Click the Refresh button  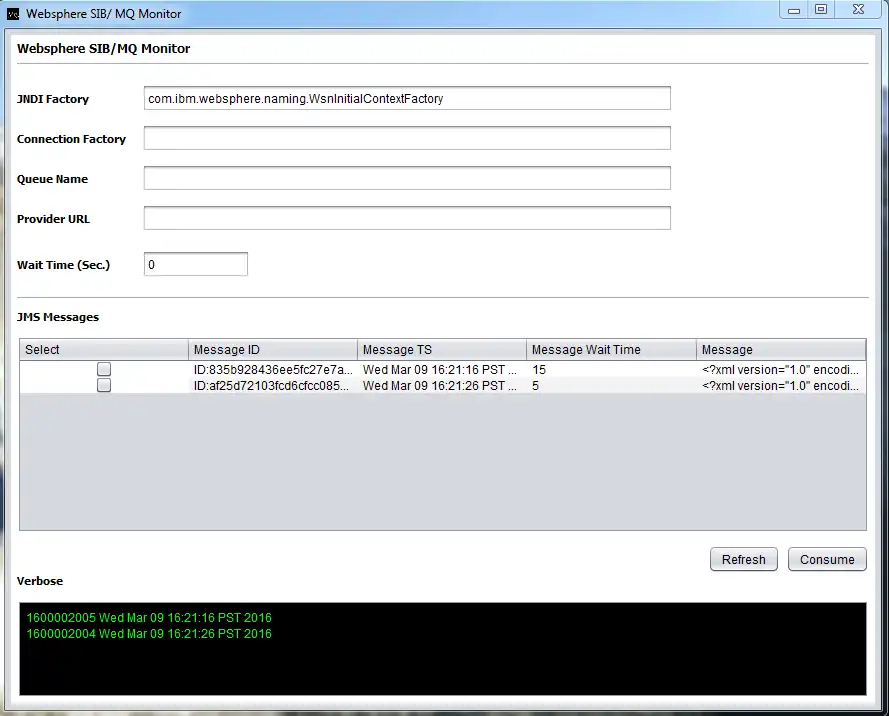[743, 560]
